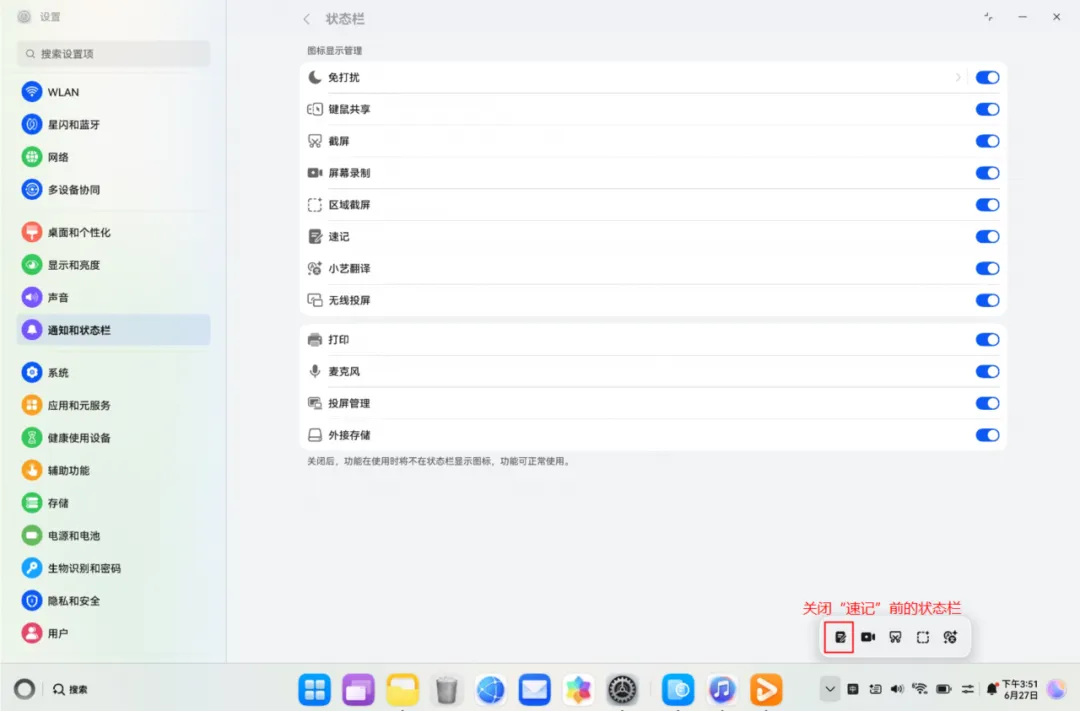The image size is (1080, 711).
Task: Open the assistant orb at taskbar end
Action: (1057, 689)
